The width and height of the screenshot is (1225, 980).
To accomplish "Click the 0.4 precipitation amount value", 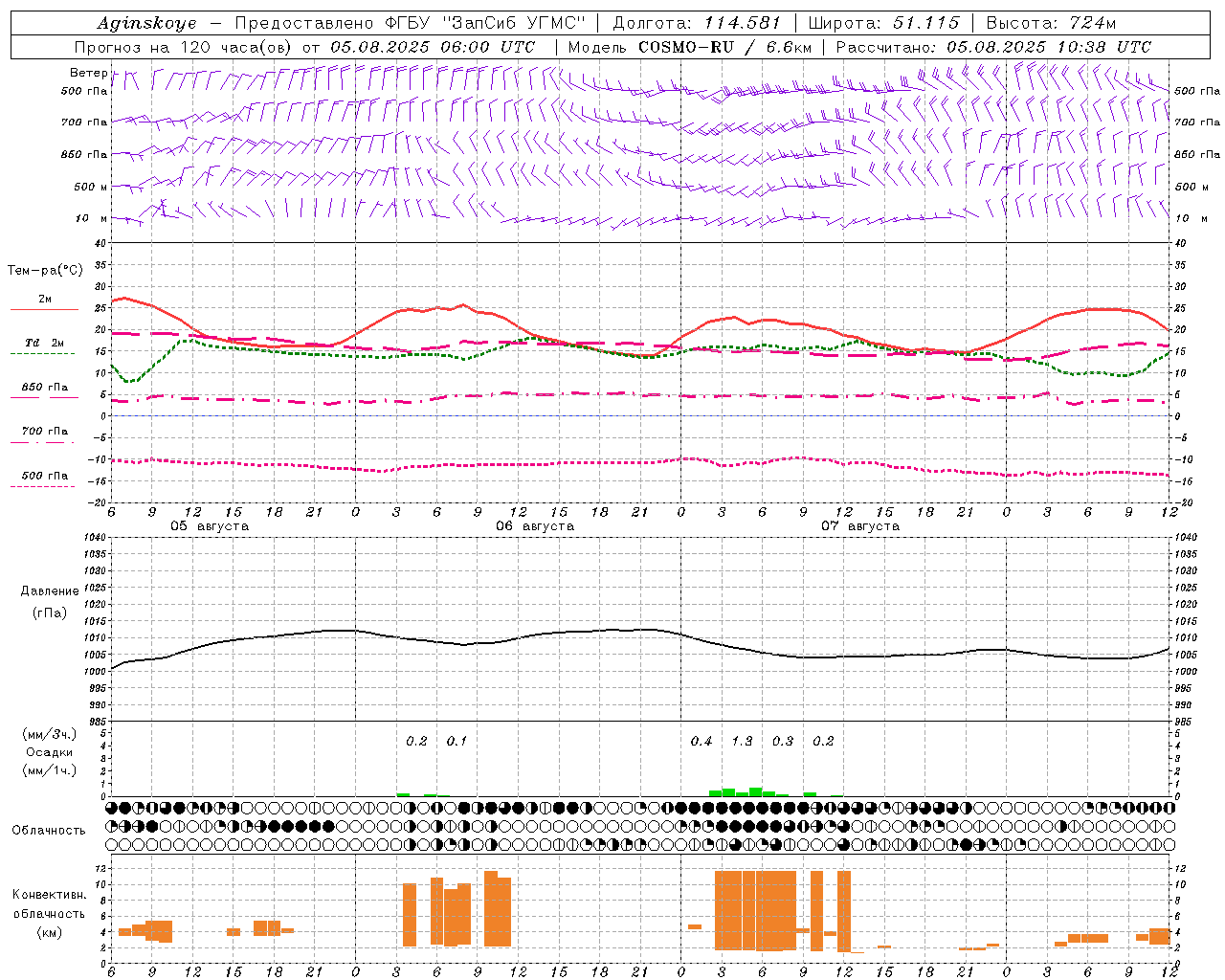I will click(702, 742).
